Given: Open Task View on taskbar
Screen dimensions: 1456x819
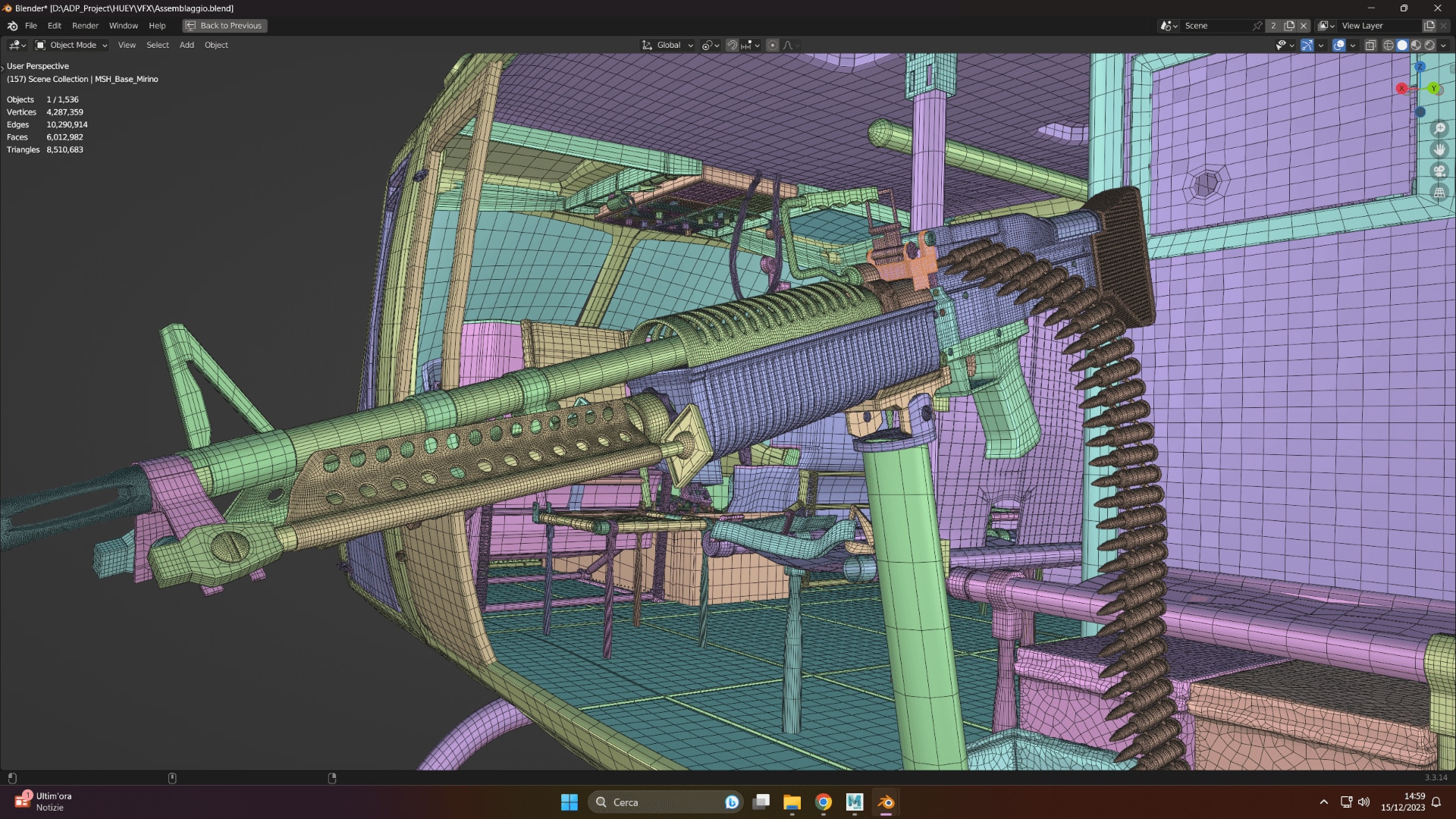Looking at the screenshot, I should tap(761, 802).
